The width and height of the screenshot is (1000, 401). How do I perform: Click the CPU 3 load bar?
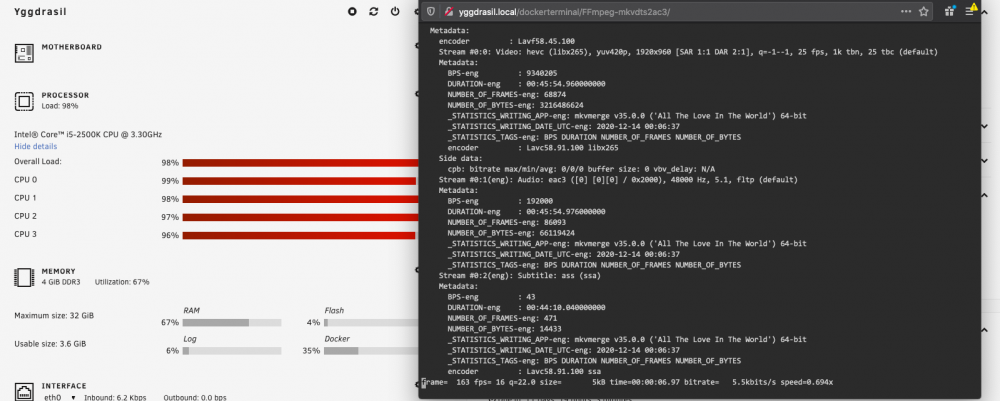[298, 235]
